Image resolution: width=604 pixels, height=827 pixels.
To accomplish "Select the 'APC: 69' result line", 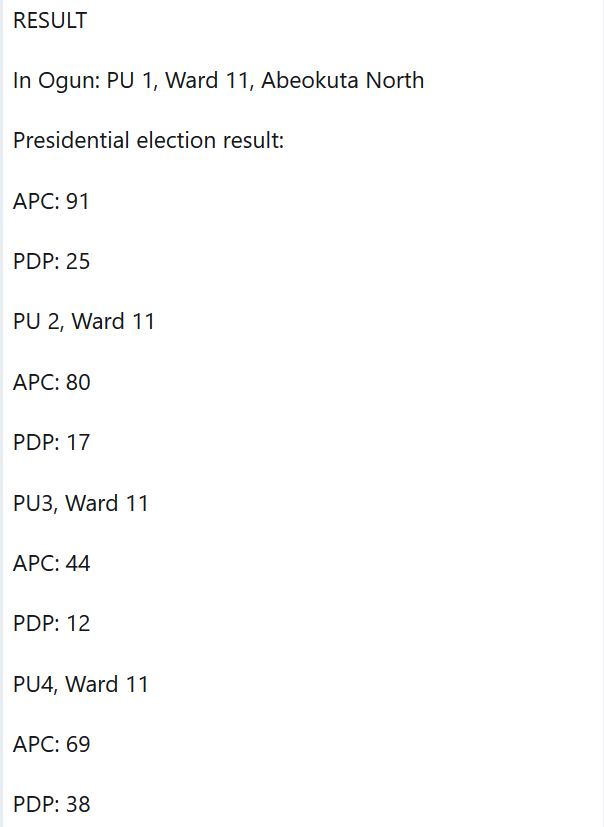I will coord(51,744).
